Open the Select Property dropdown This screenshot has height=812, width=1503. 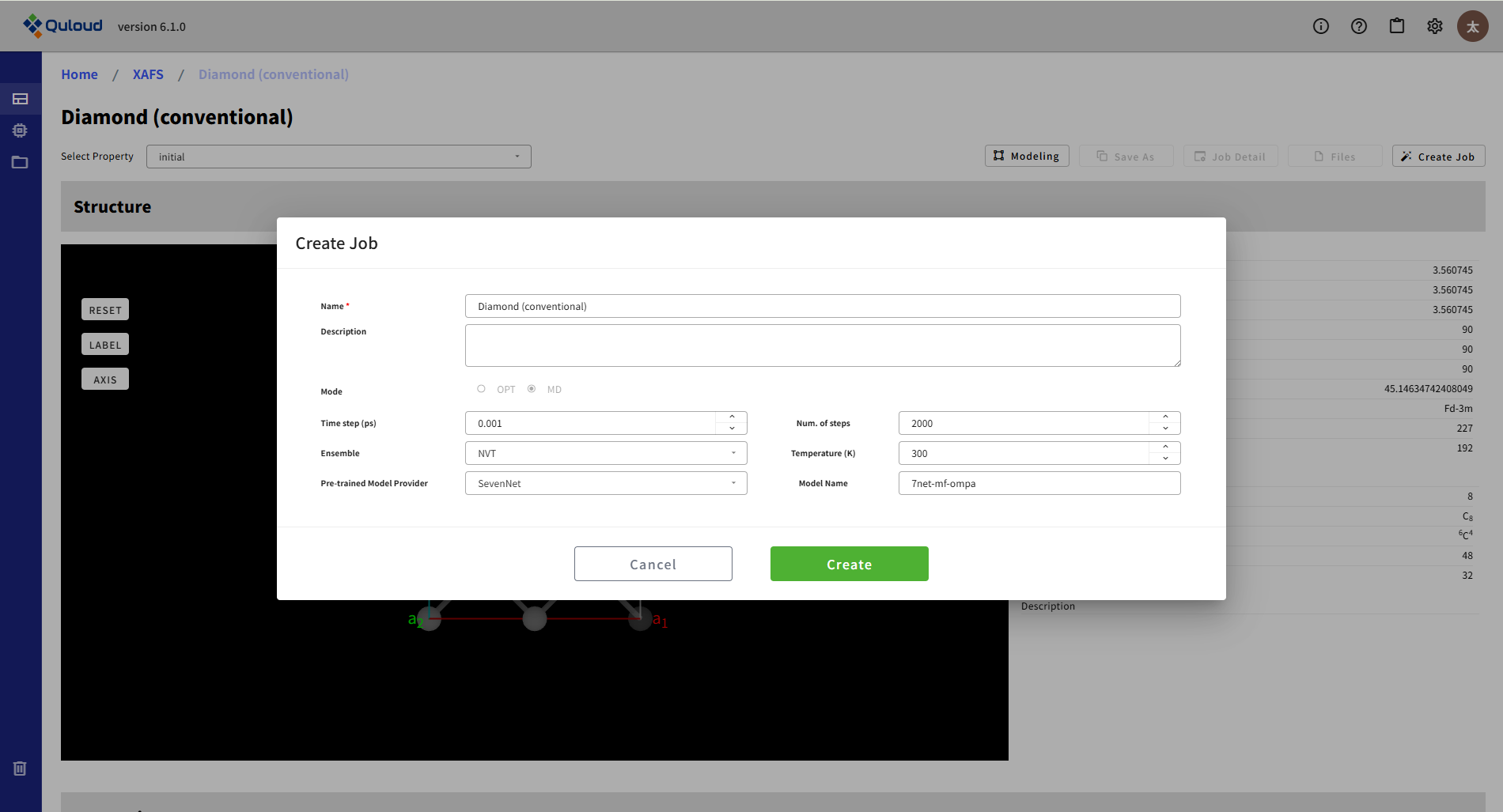pos(338,157)
